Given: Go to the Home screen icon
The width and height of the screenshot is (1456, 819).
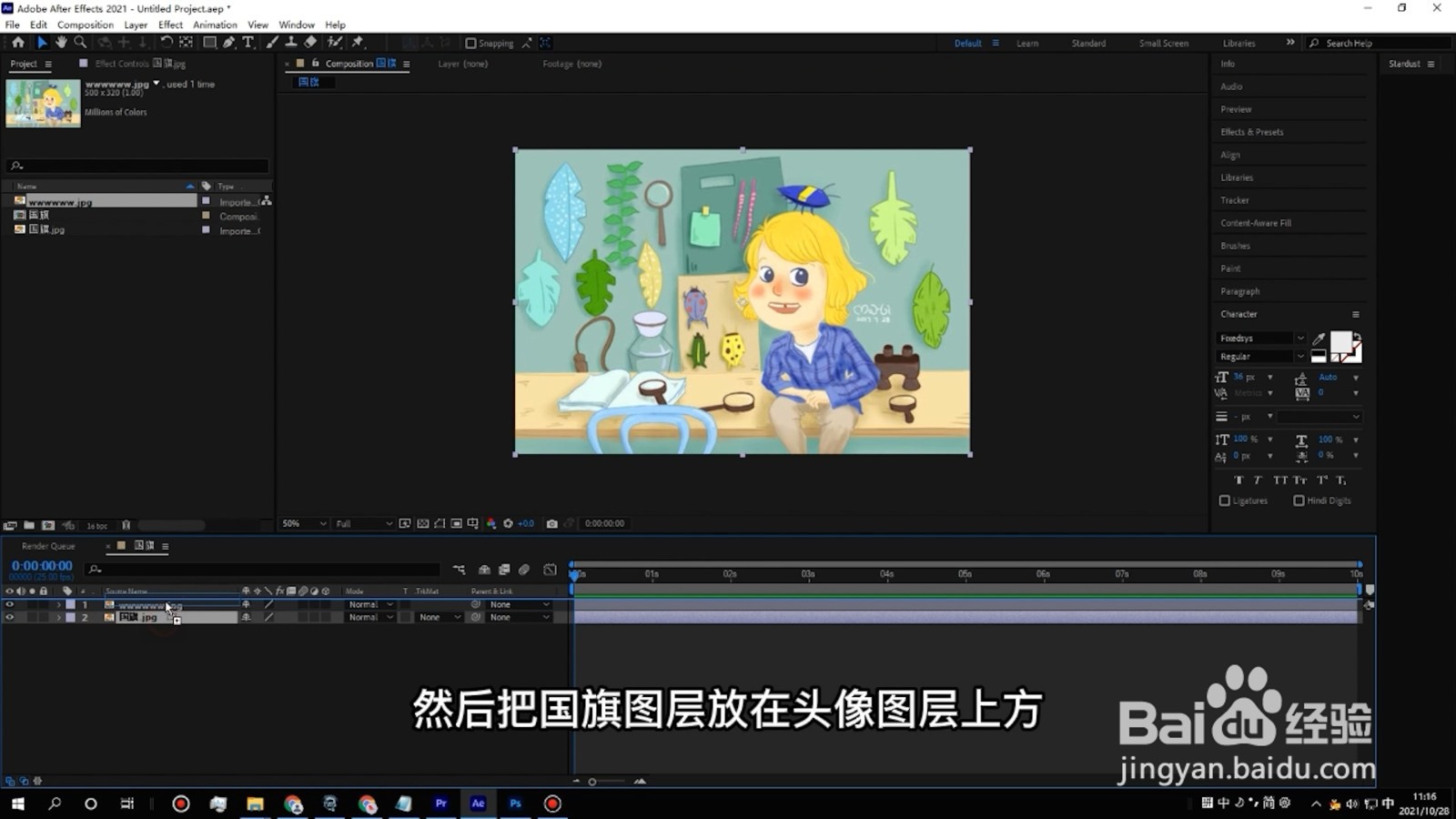Looking at the screenshot, I should point(17,42).
